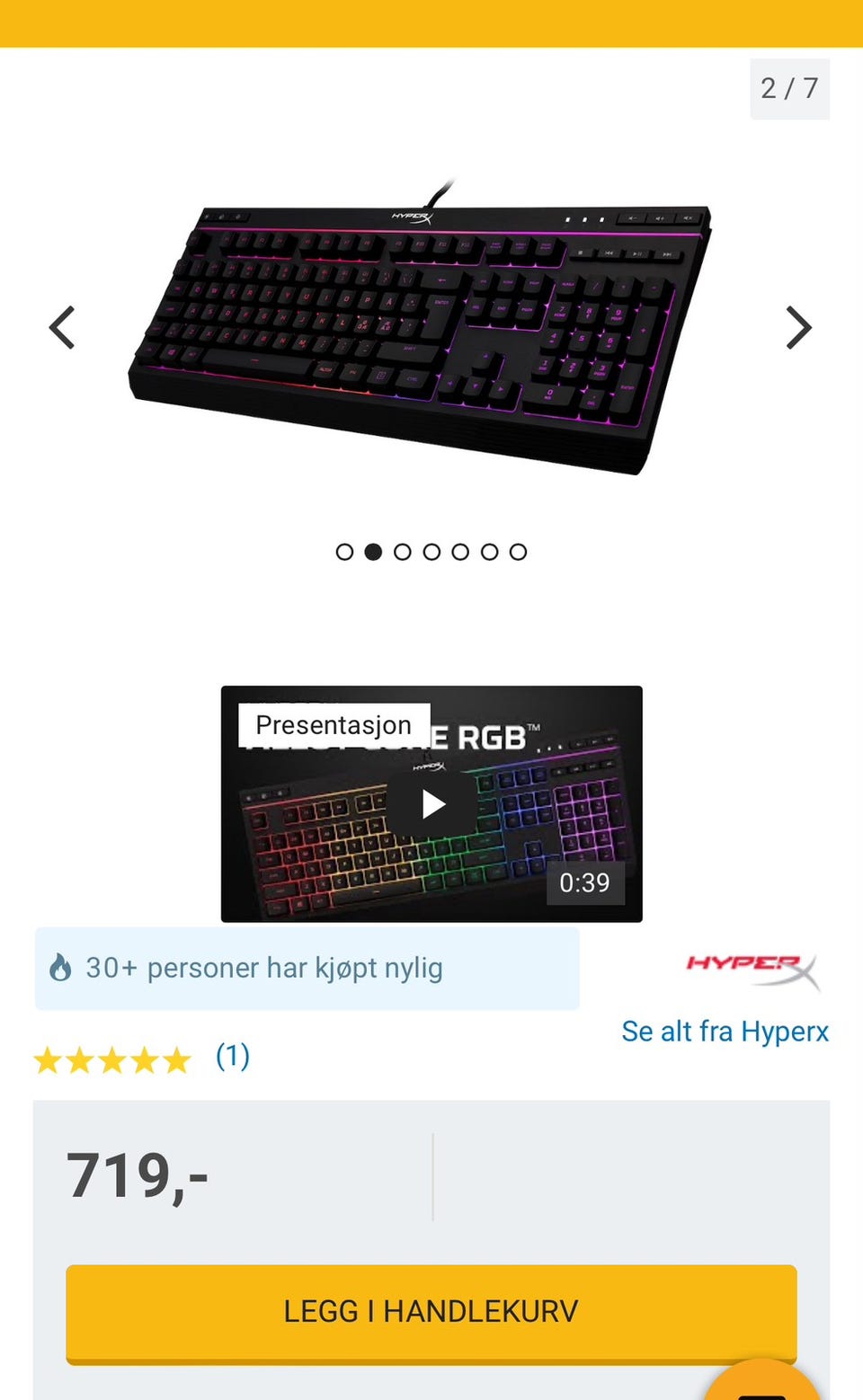Viewport: 863px width, 1400px height.
Task: Click the flame icon in purchase notice
Action: (x=60, y=968)
